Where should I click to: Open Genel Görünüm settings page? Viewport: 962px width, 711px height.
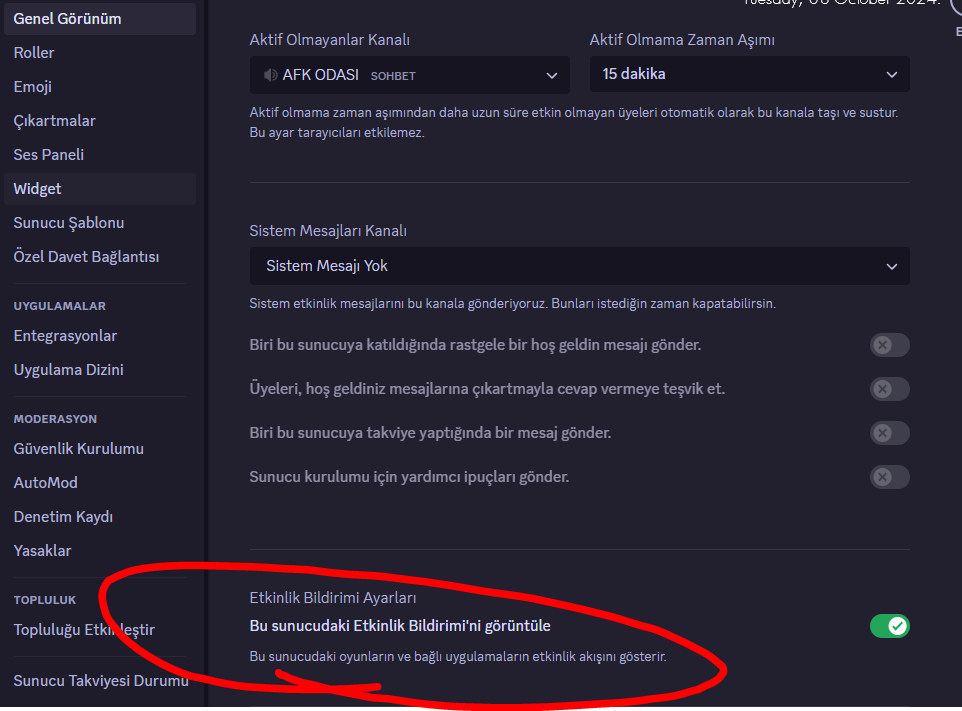tap(100, 18)
